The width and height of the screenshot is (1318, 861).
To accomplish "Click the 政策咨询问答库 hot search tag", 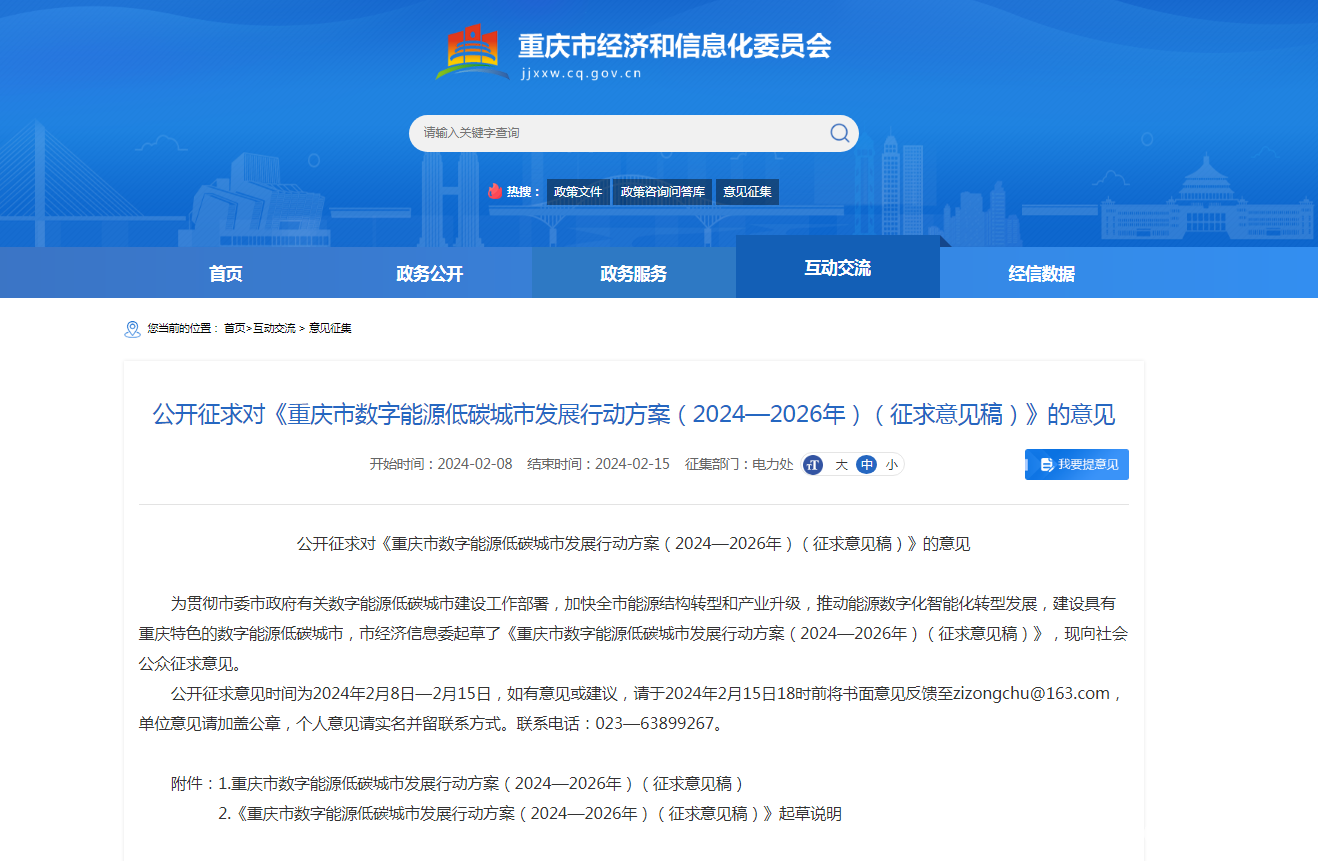I will coord(662,192).
